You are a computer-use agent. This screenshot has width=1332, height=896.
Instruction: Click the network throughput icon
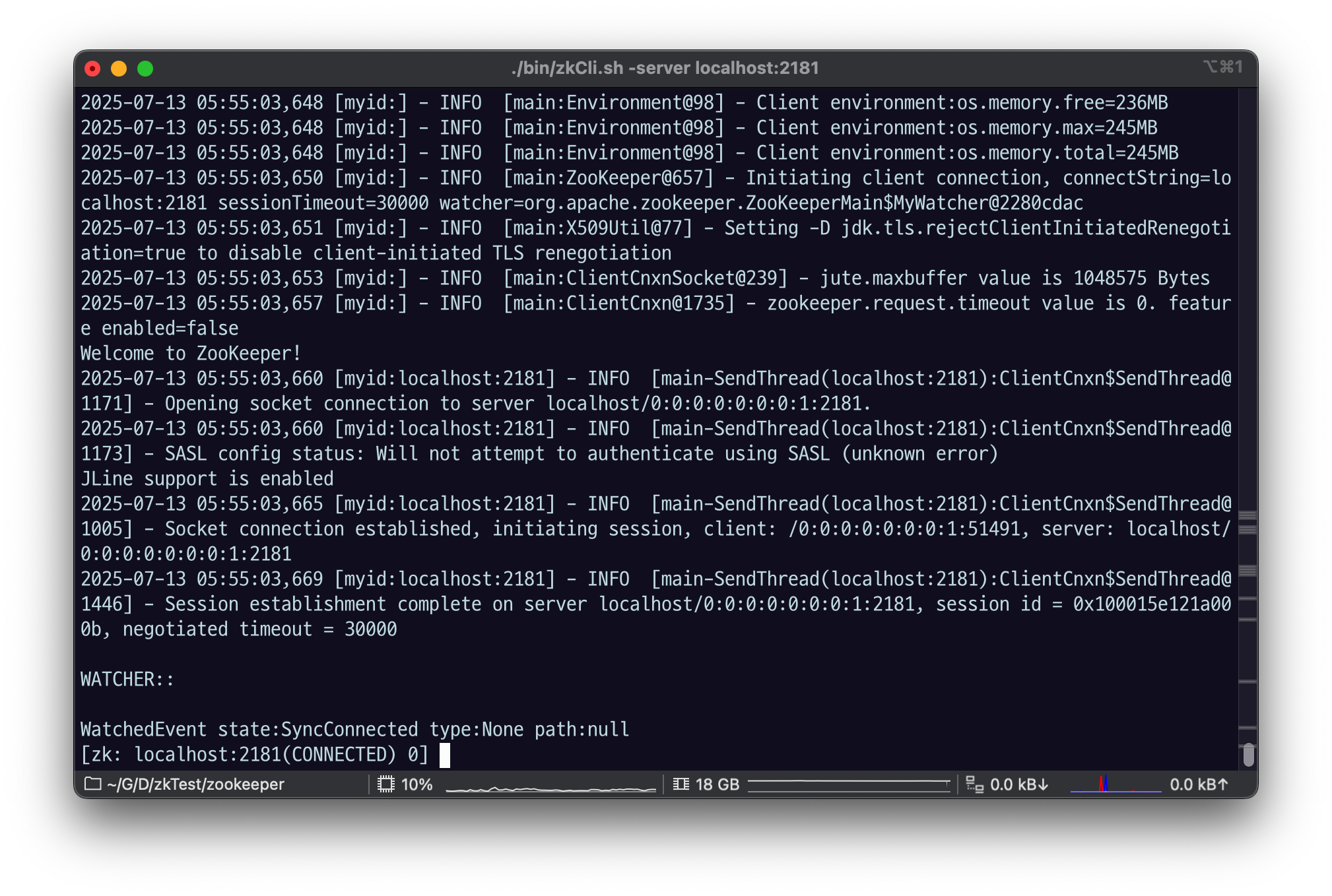[974, 784]
